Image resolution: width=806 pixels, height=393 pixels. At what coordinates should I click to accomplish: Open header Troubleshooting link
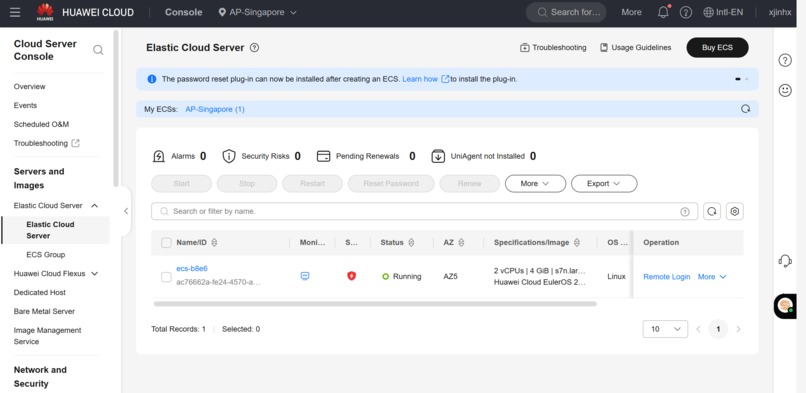[x=553, y=48]
